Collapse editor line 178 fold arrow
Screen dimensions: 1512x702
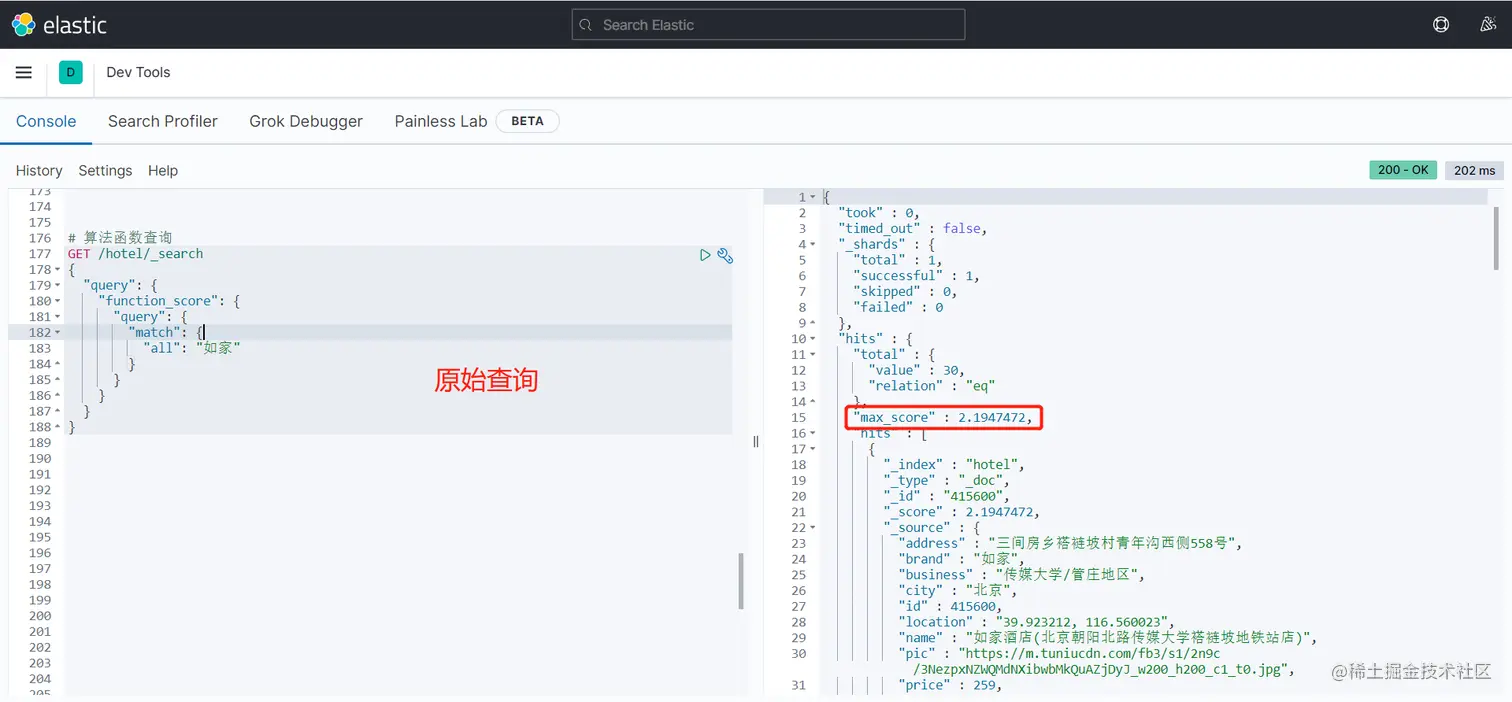[x=58, y=270]
